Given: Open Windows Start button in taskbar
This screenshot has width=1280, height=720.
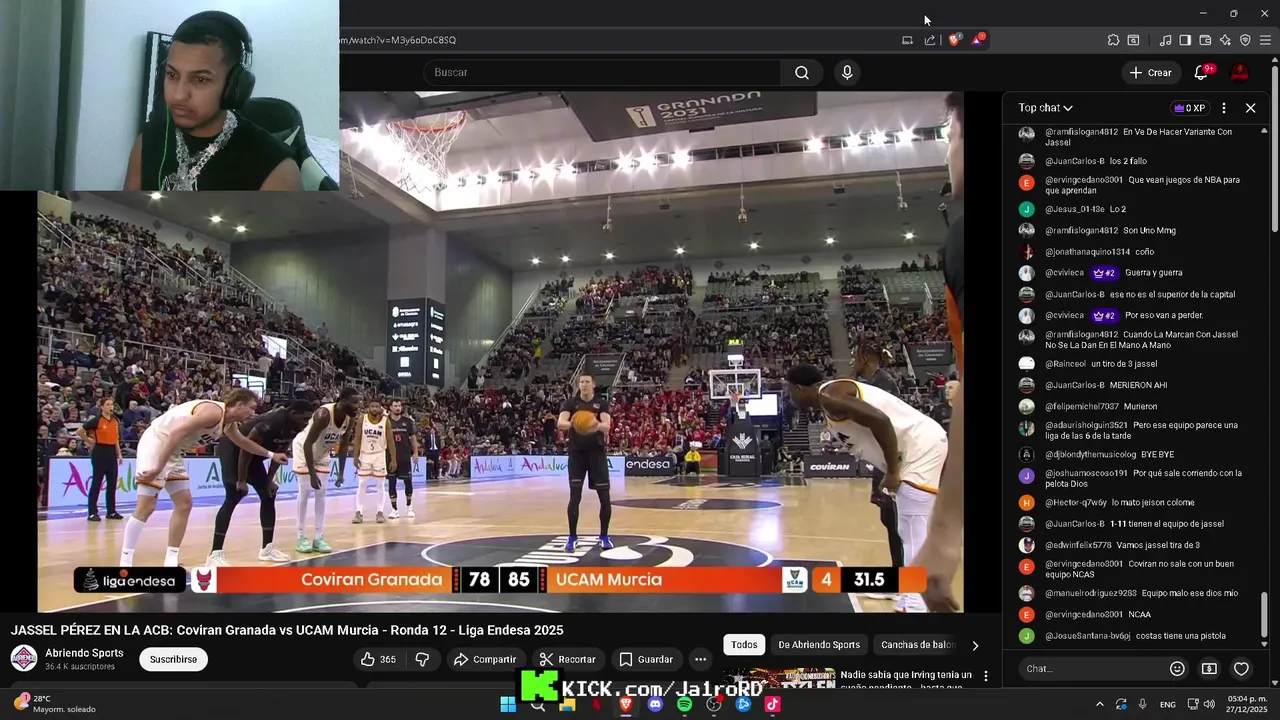Looking at the screenshot, I should (508, 704).
